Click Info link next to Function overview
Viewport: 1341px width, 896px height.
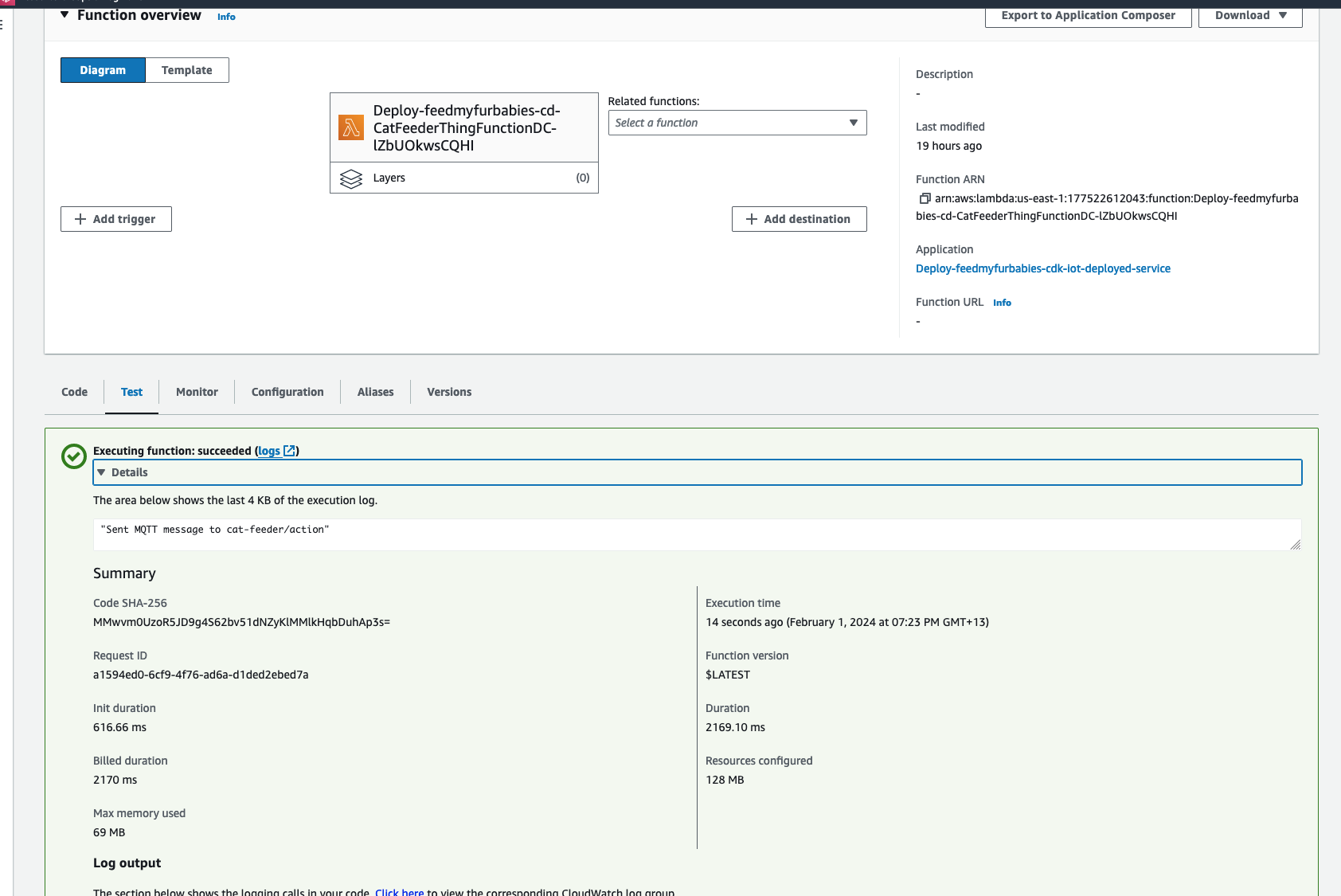tap(226, 17)
